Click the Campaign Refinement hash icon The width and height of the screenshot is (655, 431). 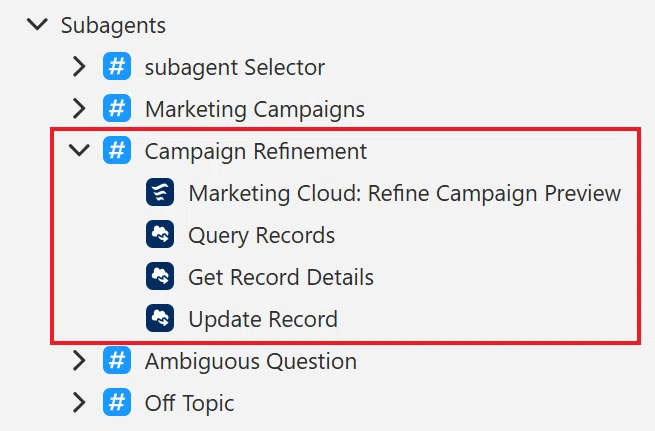(117, 150)
